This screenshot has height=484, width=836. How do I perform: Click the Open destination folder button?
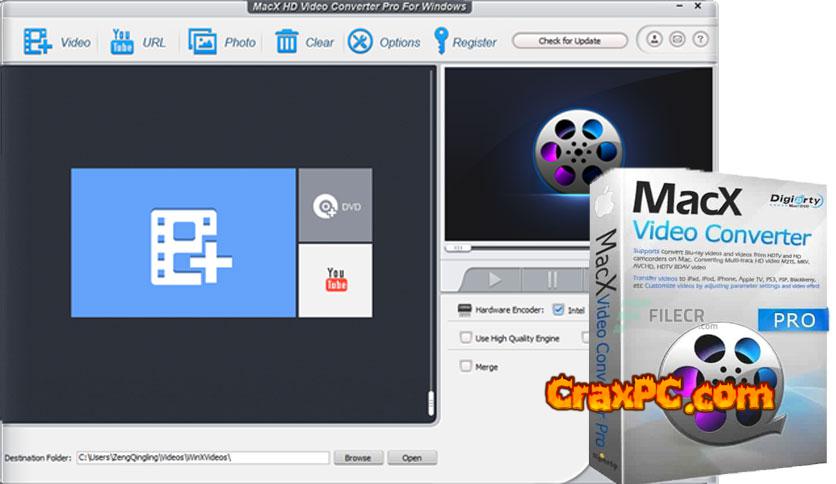[412, 458]
